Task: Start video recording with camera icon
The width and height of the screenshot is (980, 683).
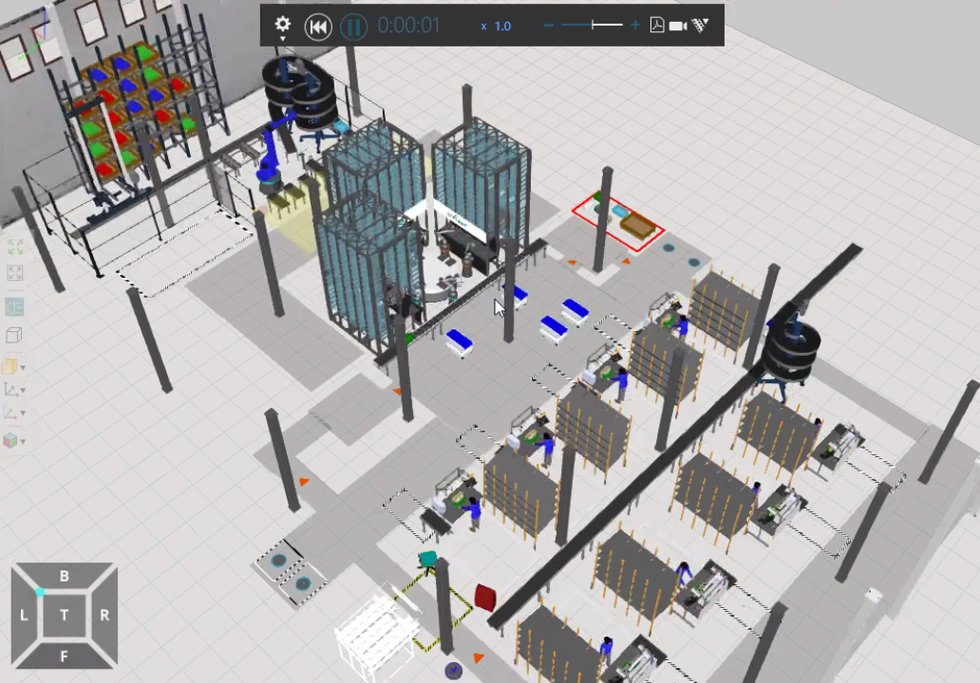Action: [678, 26]
